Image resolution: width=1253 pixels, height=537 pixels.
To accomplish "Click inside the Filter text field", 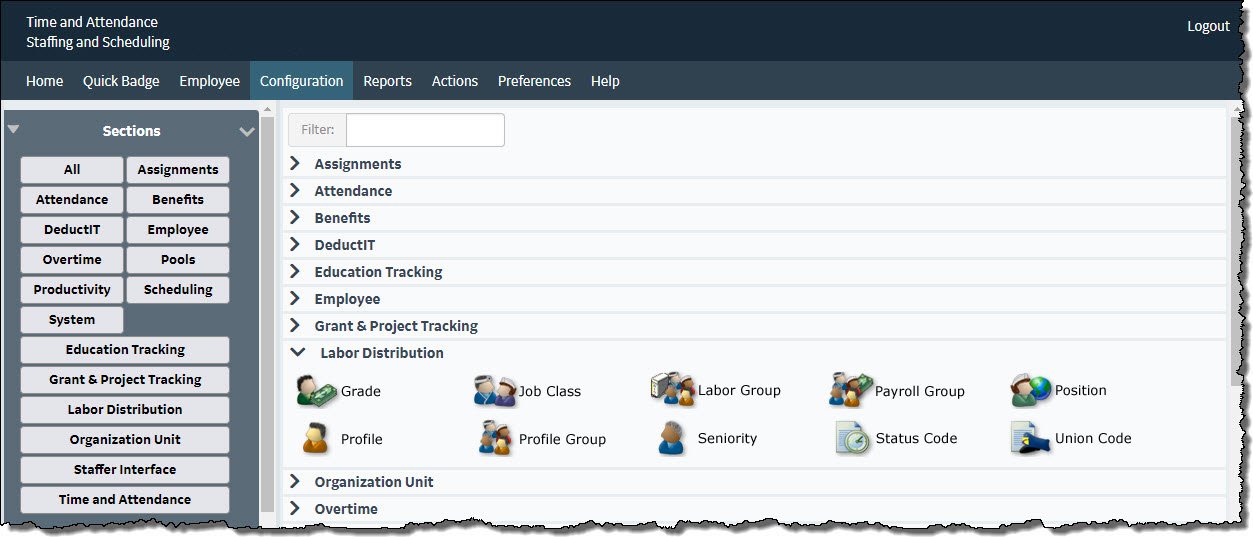I will (425, 130).
